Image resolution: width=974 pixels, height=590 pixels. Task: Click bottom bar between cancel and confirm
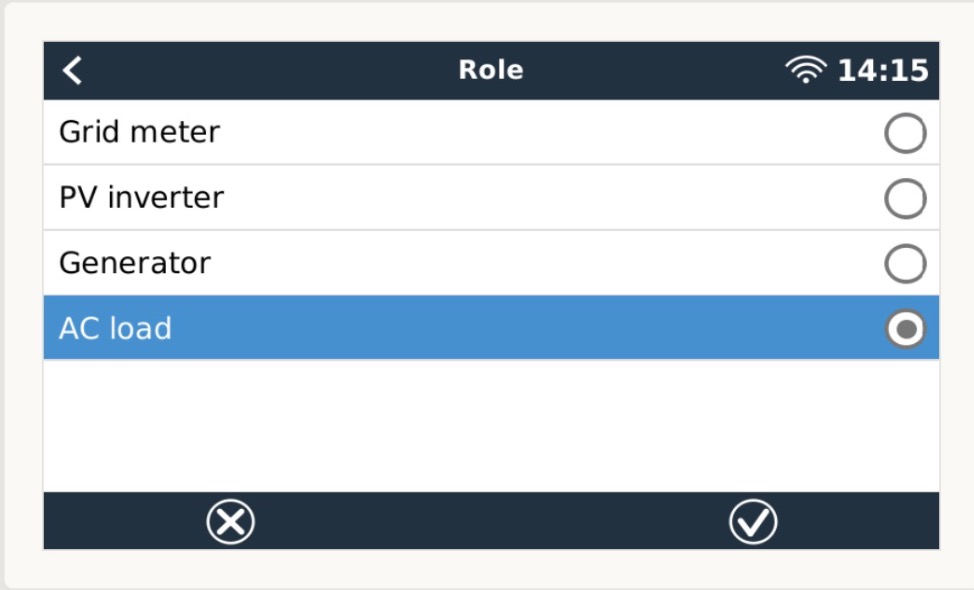(x=490, y=521)
